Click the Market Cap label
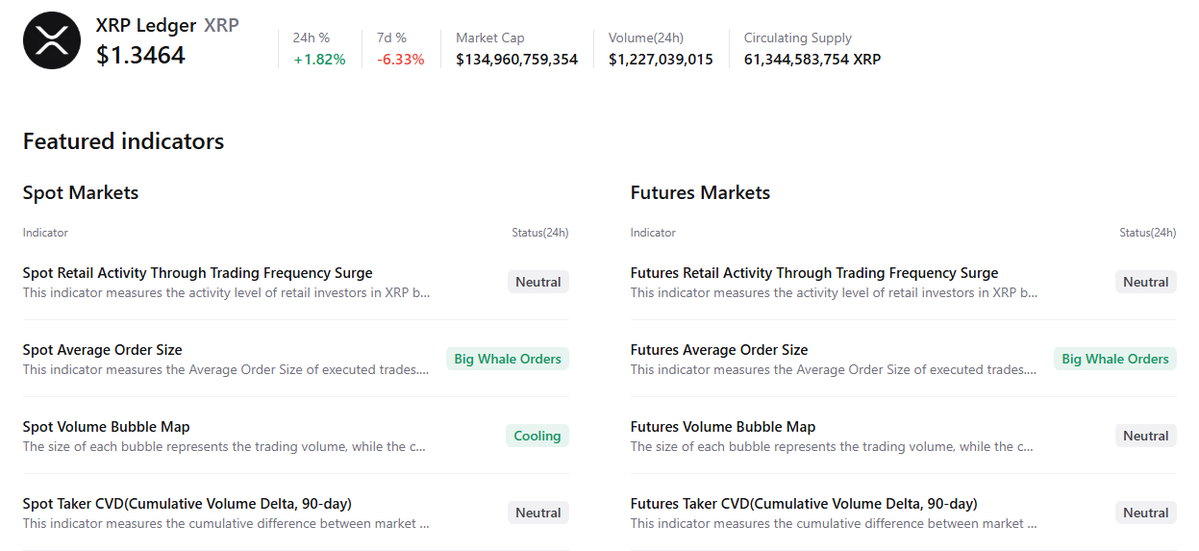Image resolution: width=1199 pixels, height=551 pixels. tap(490, 37)
